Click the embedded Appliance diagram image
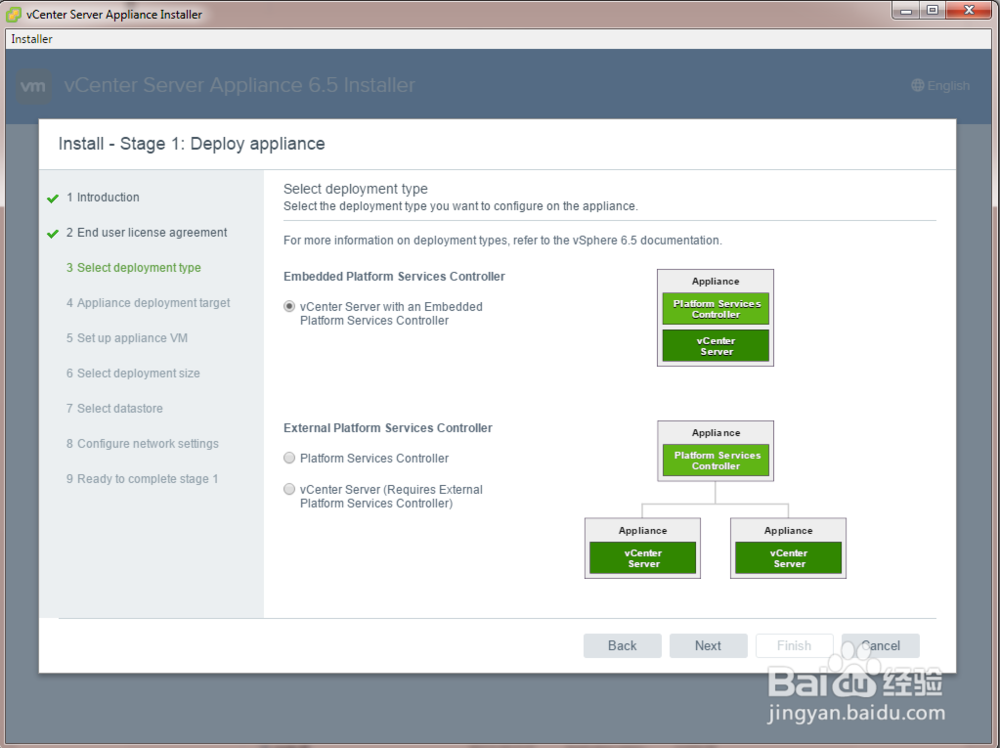The height and width of the screenshot is (748, 1000). [716, 318]
